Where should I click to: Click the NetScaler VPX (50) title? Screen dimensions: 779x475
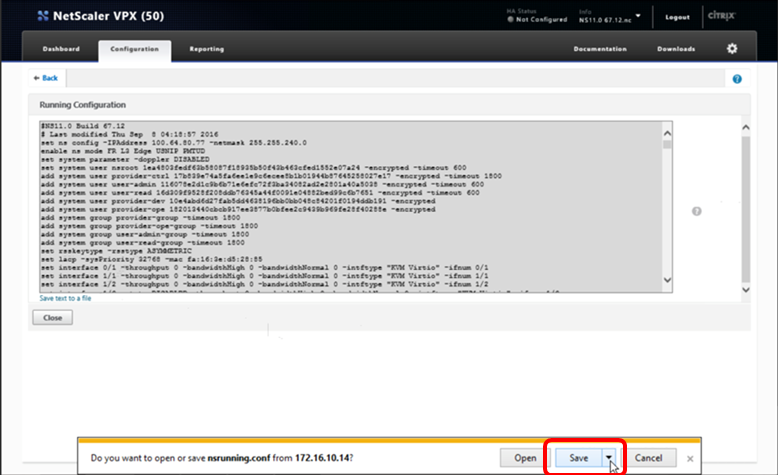pos(108,16)
